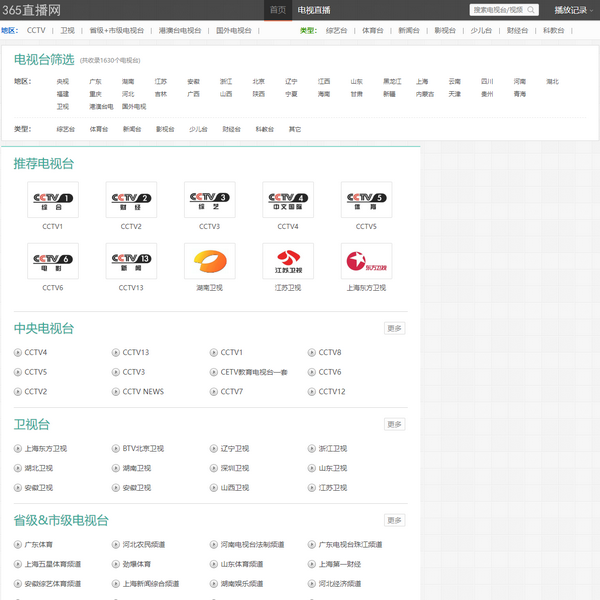
Task: Open the CCTV13 news channel logo
Action: (x=131, y=261)
